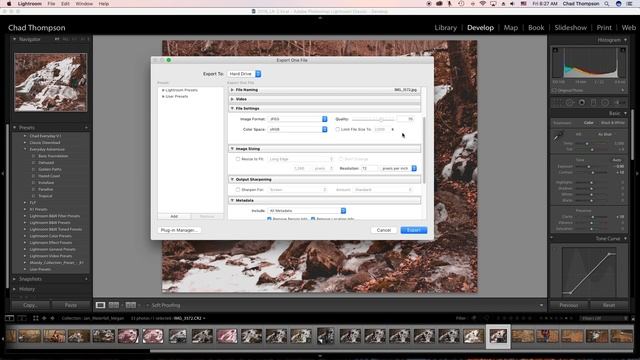Collapse the File Settings section

point(232,109)
